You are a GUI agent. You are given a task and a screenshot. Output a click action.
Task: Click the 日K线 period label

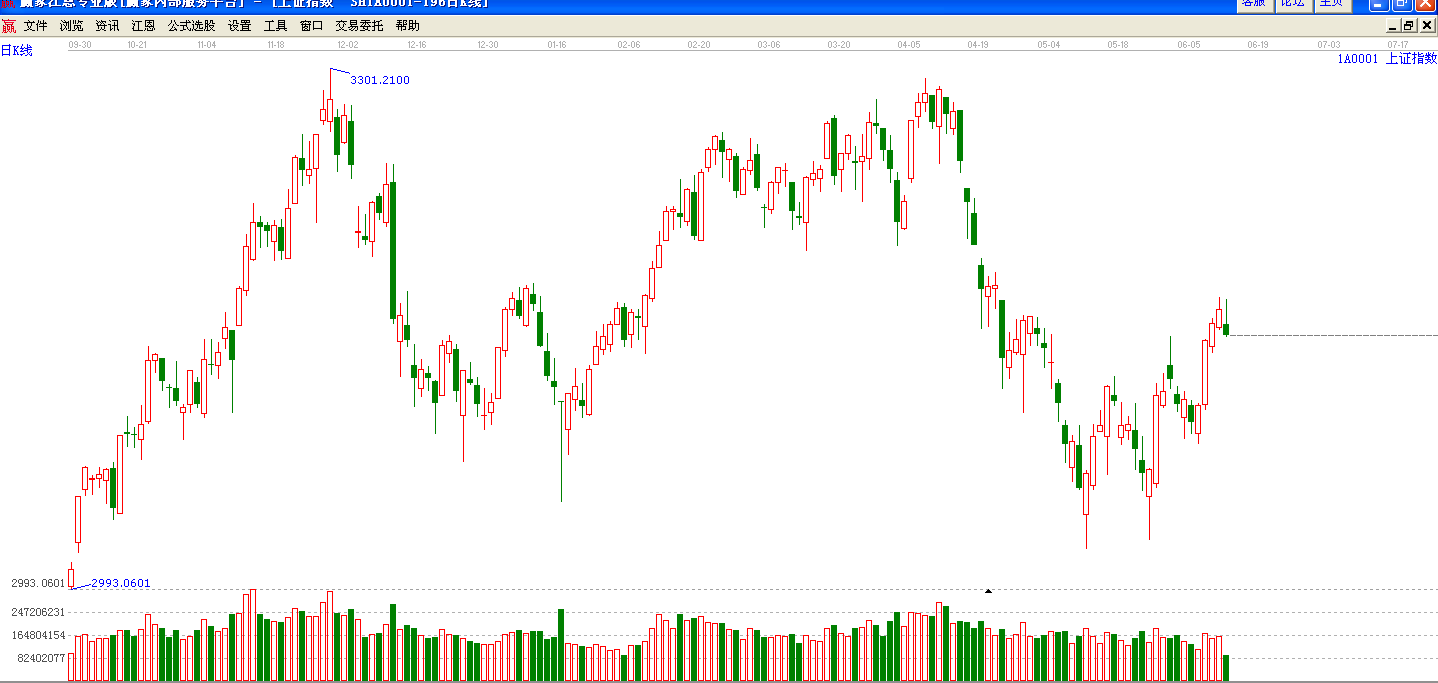(x=16, y=50)
